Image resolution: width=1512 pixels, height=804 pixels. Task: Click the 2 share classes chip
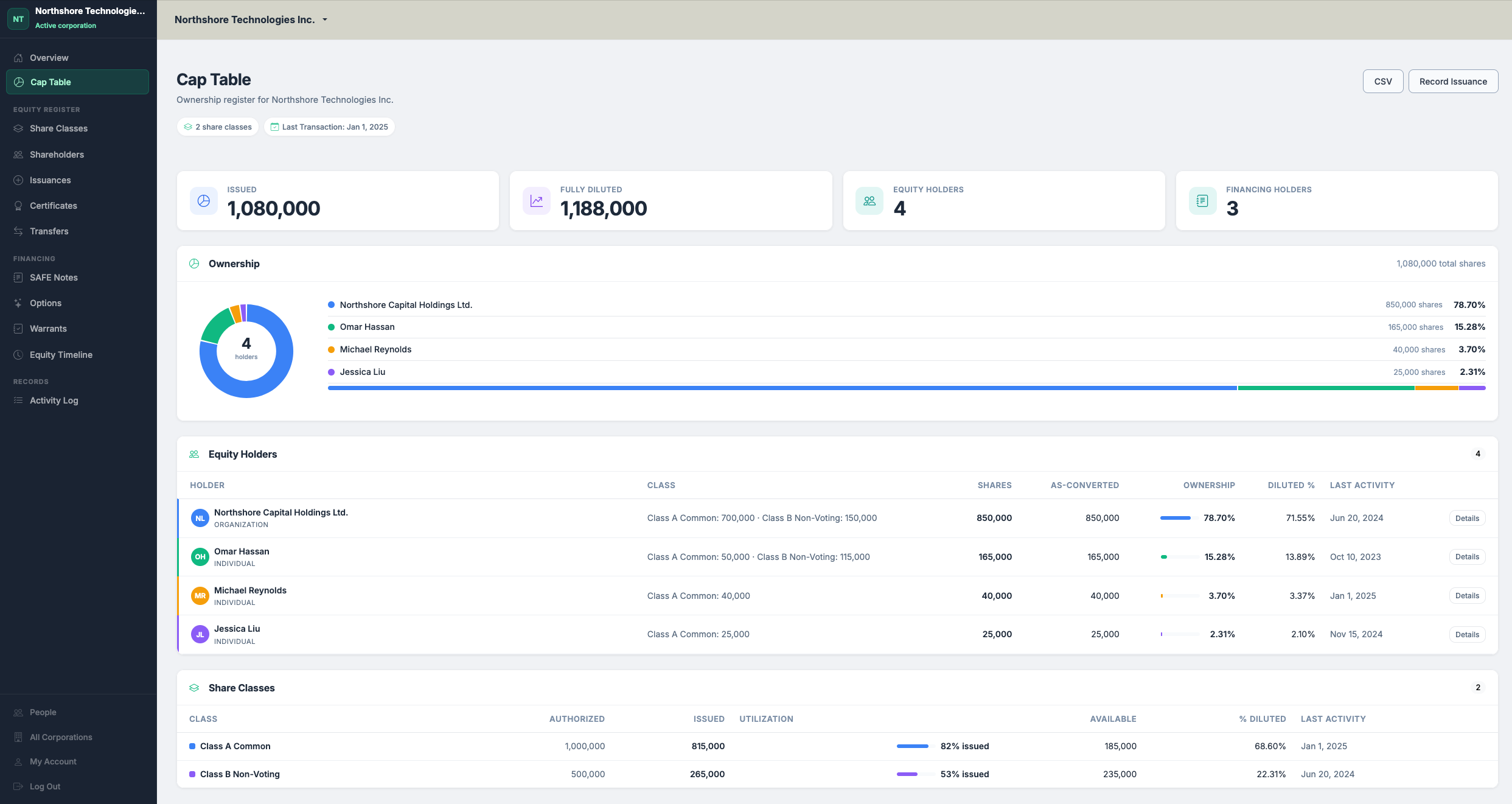pyautogui.click(x=218, y=127)
